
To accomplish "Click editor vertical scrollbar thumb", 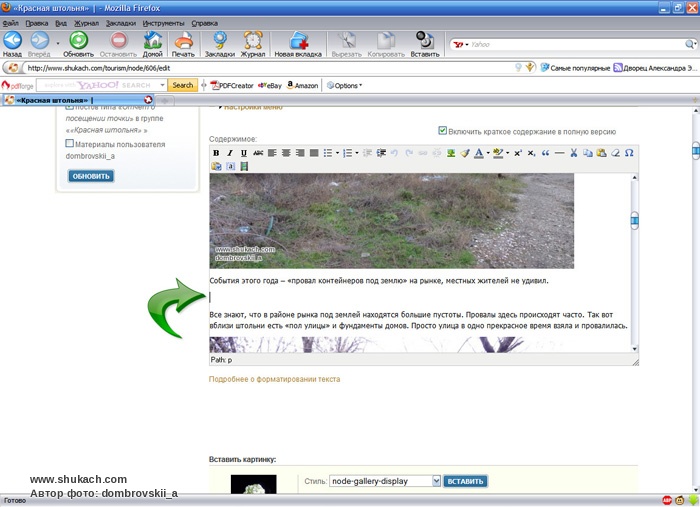I will tap(634, 220).
